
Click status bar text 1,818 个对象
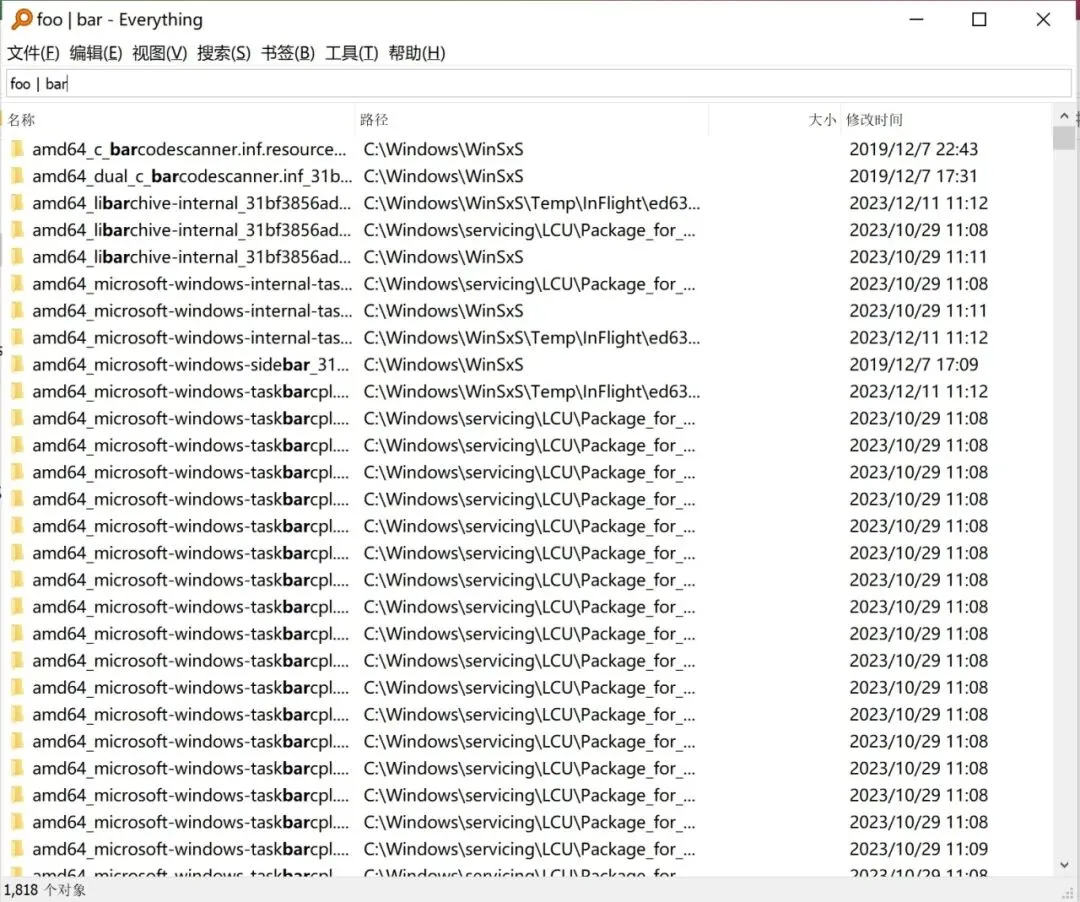45,890
